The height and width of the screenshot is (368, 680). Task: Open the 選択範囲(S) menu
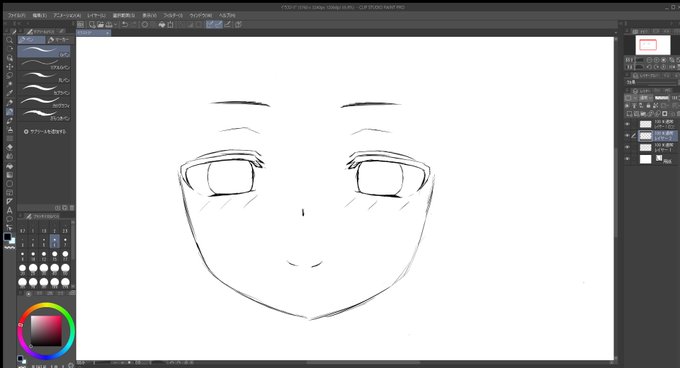tap(124, 15)
